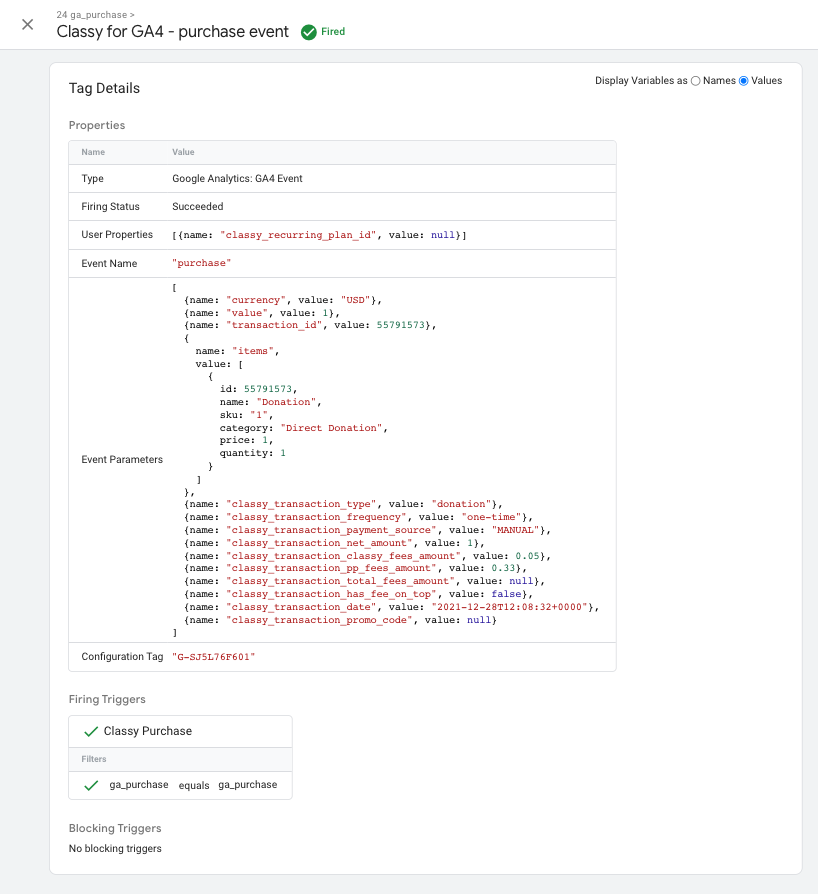Click the 'Firing Status' row label
Viewport: 818px width, 894px height.
[110, 206]
